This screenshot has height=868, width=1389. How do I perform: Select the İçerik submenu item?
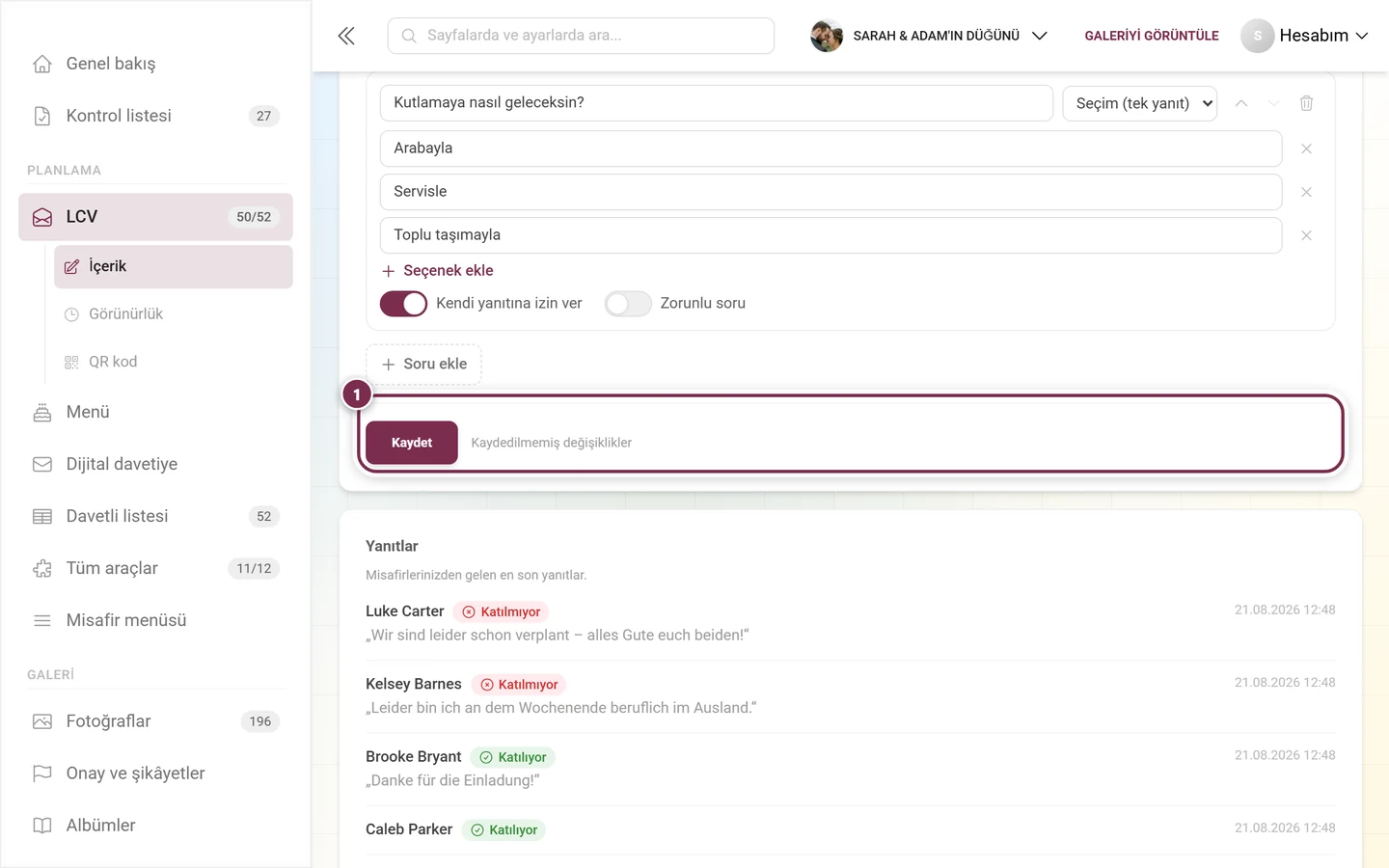(x=174, y=266)
